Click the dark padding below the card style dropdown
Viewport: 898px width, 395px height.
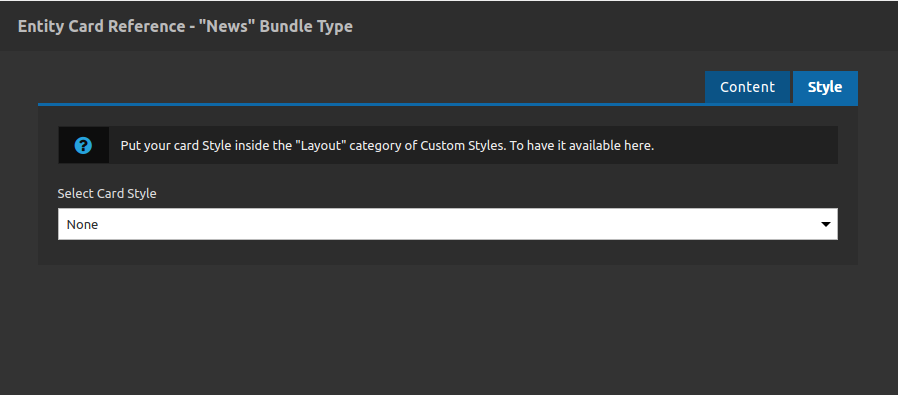tap(448, 252)
